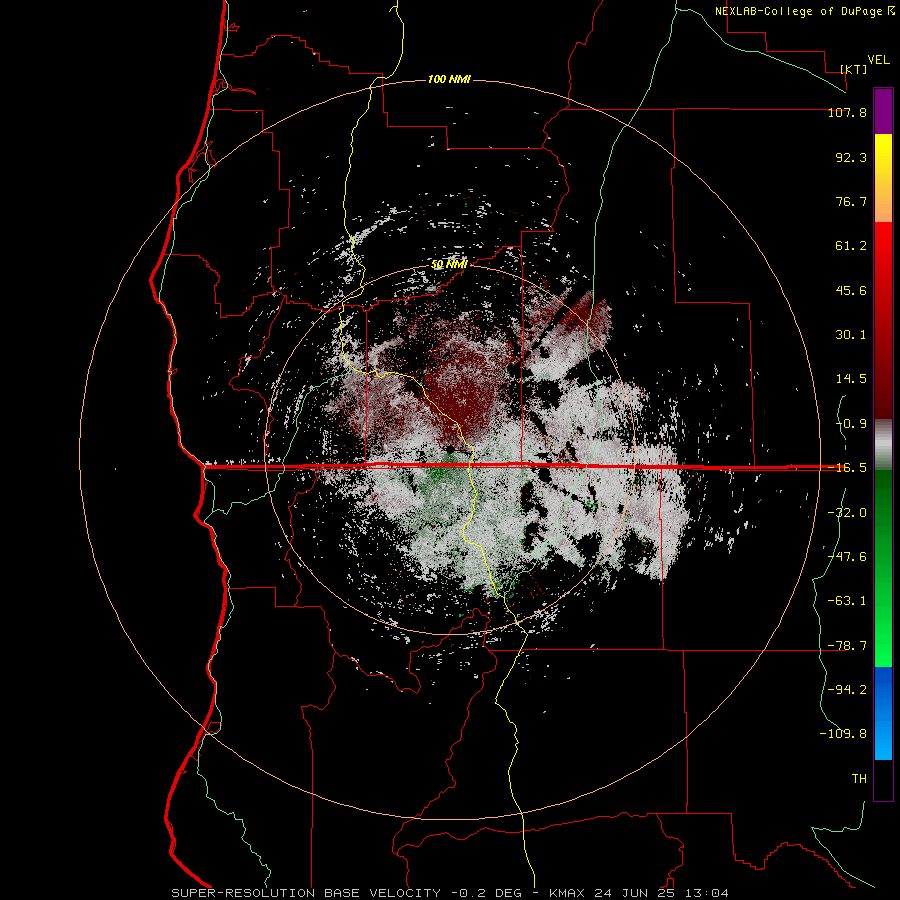Click the -94.2 value on velocity scale
Image resolution: width=900 pixels, height=900 pixels.
(x=847, y=689)
